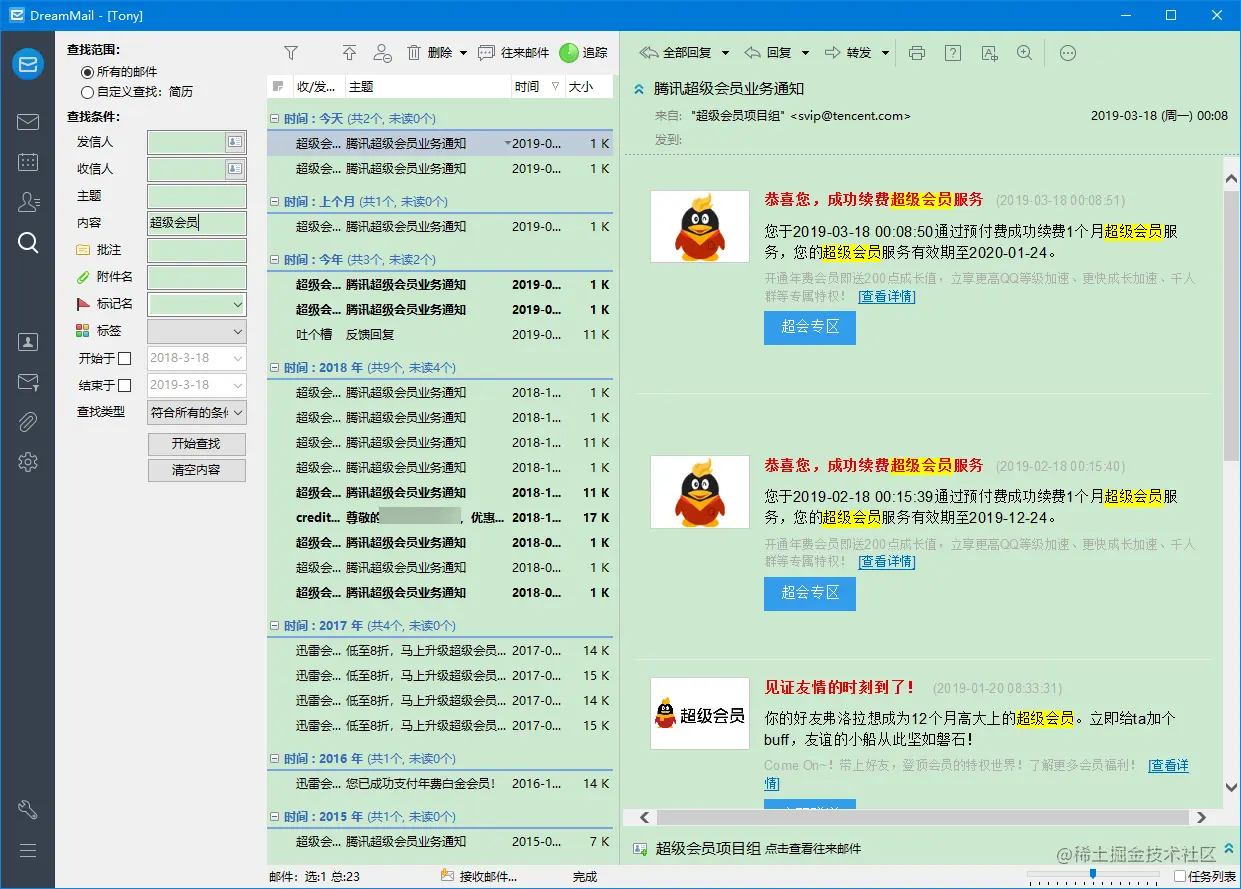Click 超会专区 under the 2019-02-18 notice
This screenshot has height=889, width=1241.
810,592
